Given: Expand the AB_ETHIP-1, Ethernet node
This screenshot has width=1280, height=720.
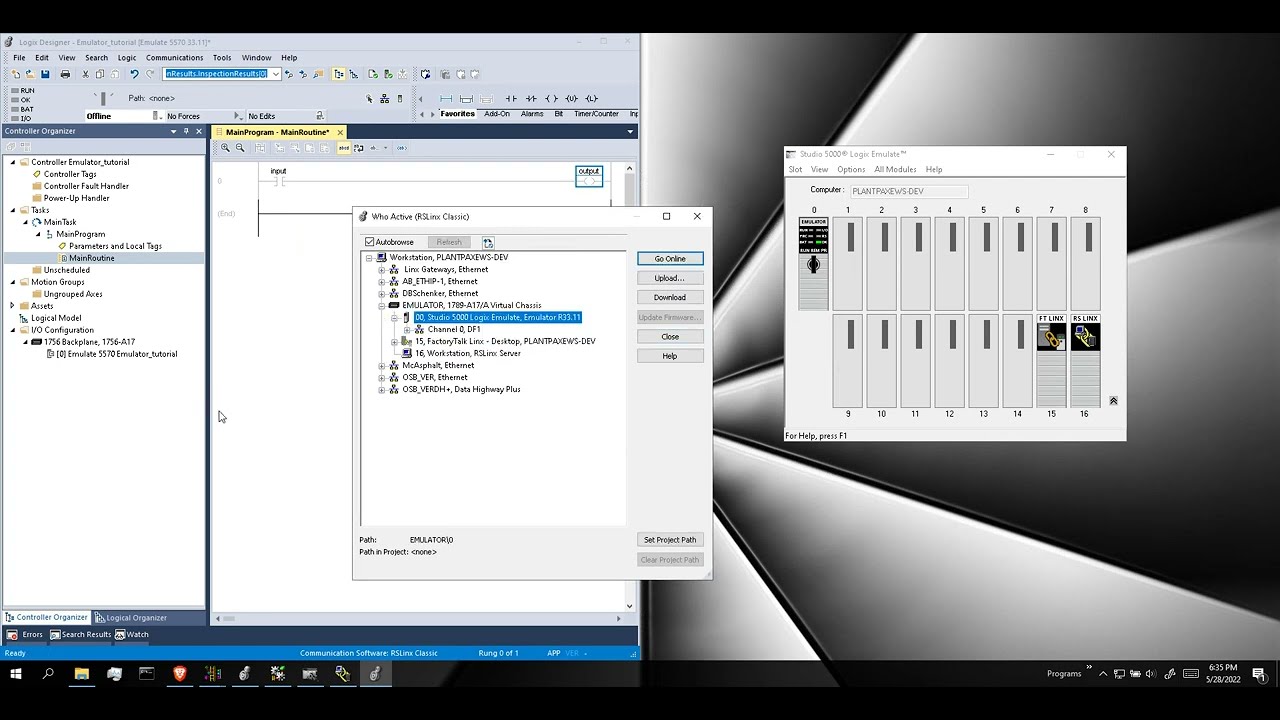Looking at the screenshot, I should coord(381,281).
